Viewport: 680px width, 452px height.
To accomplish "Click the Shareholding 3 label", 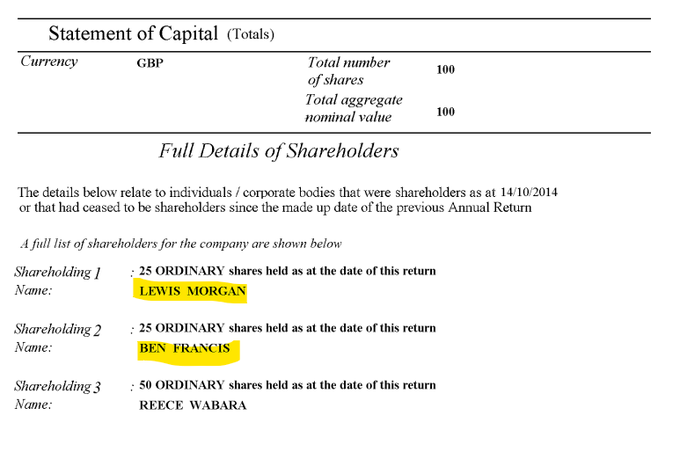I will [58, 386].
